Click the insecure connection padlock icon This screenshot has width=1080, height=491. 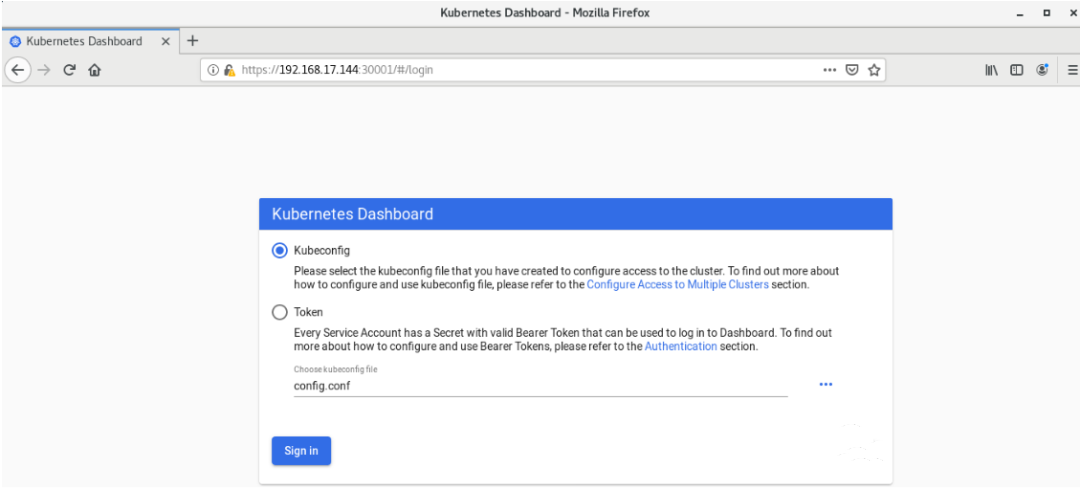(x=229, y=70)
